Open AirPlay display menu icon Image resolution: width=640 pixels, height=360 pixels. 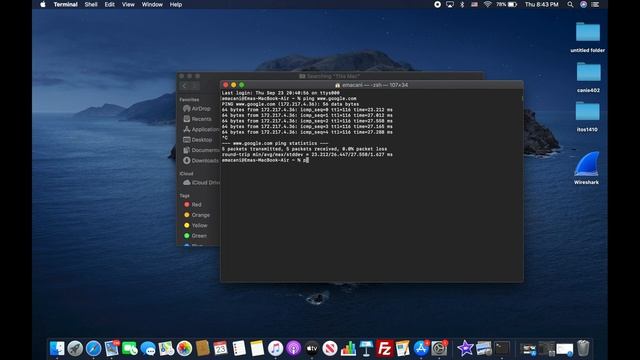click(x=450, y=4)
